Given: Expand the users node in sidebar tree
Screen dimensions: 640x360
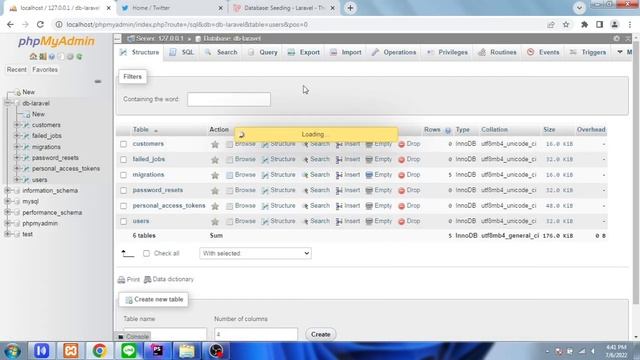Looking at the screenshot, I should click(17, 180).
